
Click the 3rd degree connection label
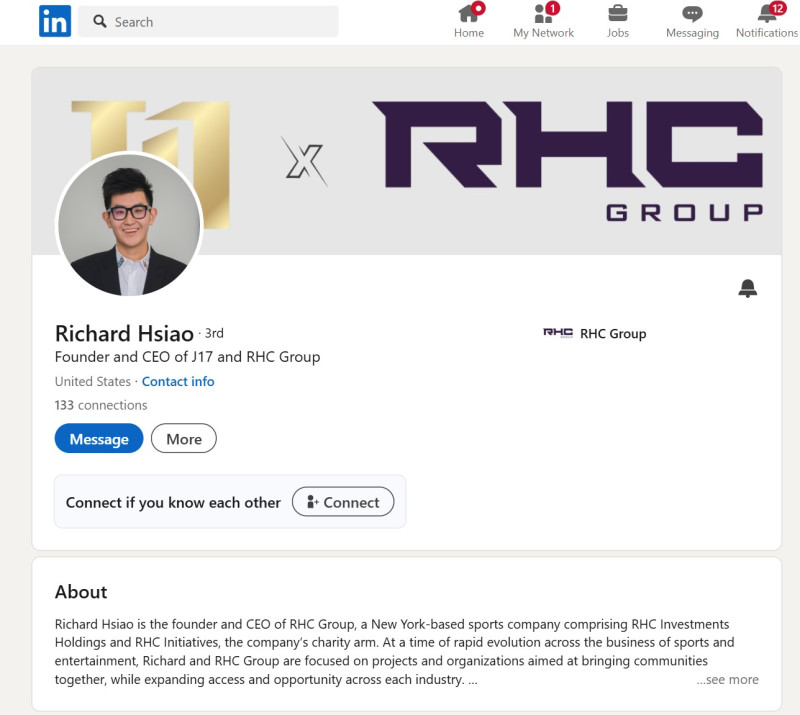point(214,333)
